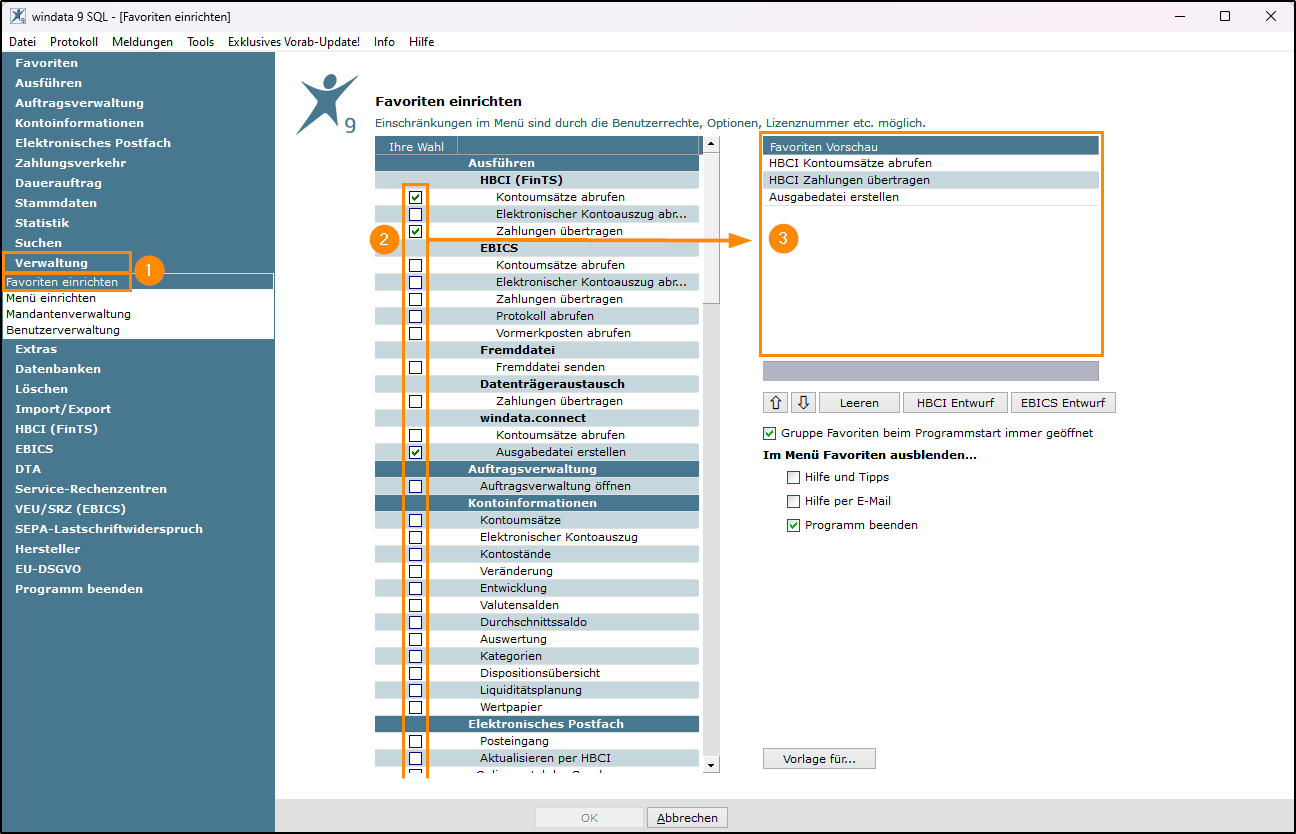Move selected favorite up with arrow button
1296x834 pixels.
click(x=776, y=403)
